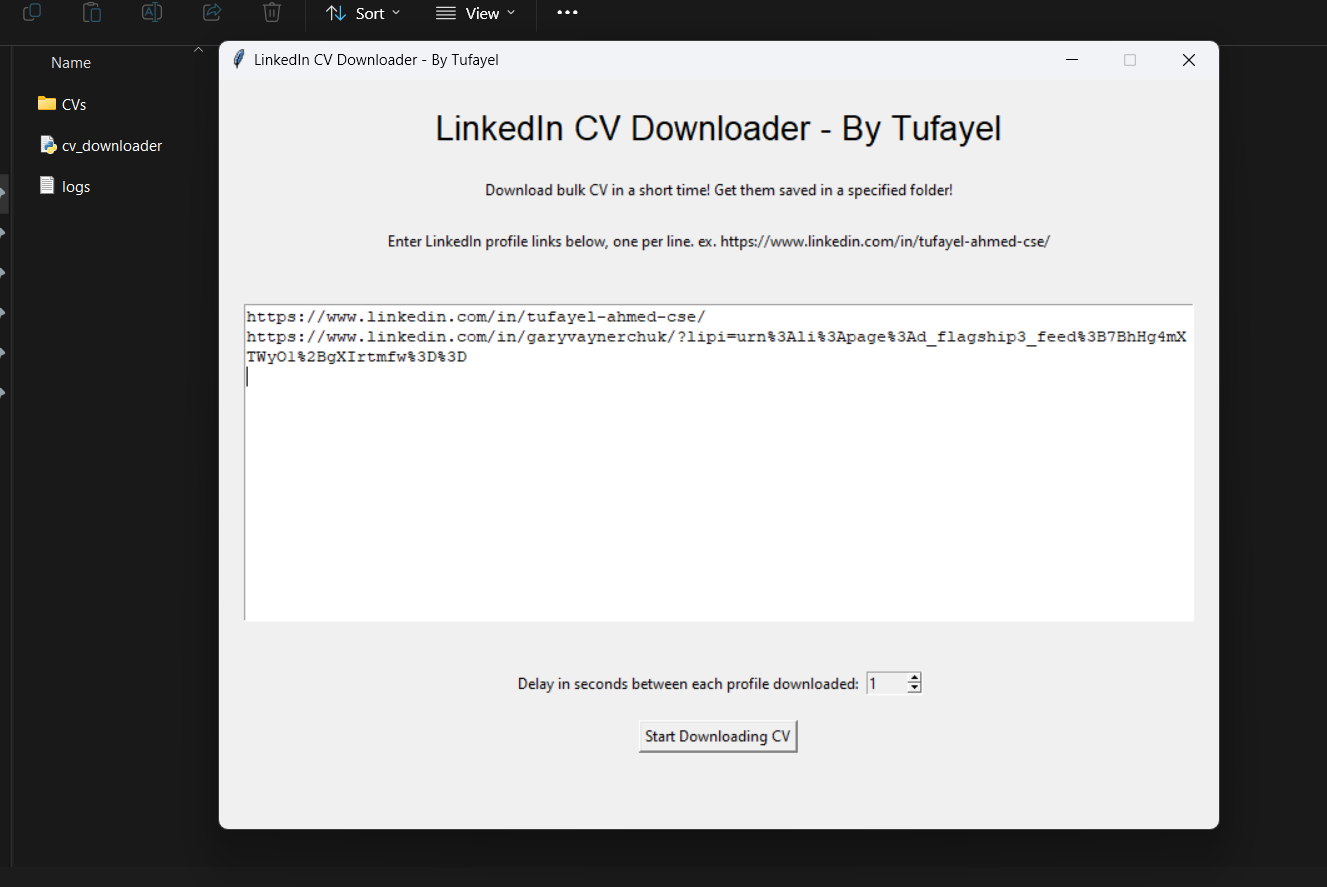Click the Name column header

(x=71, y=62)
